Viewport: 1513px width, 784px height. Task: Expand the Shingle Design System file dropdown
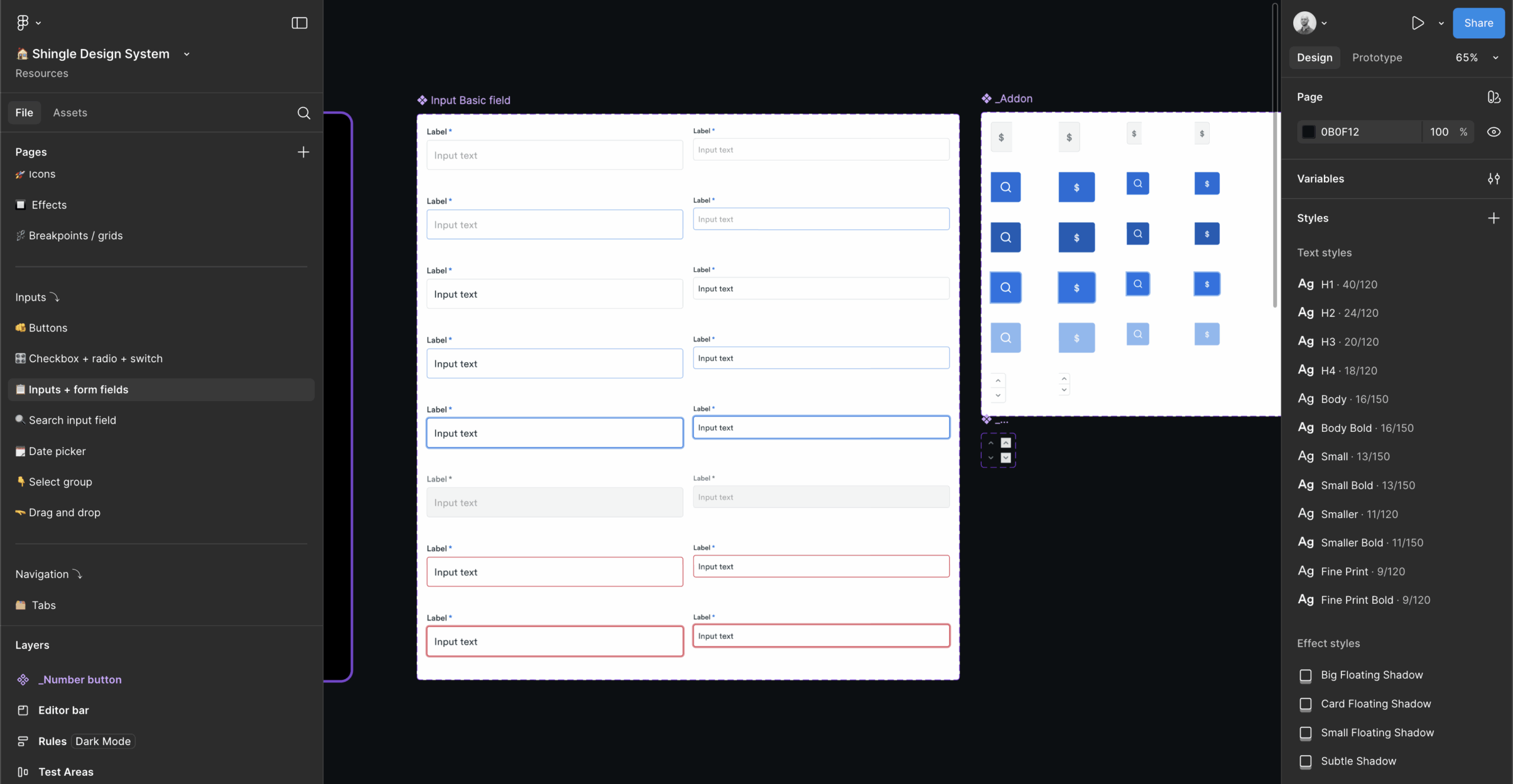point(187,54)
